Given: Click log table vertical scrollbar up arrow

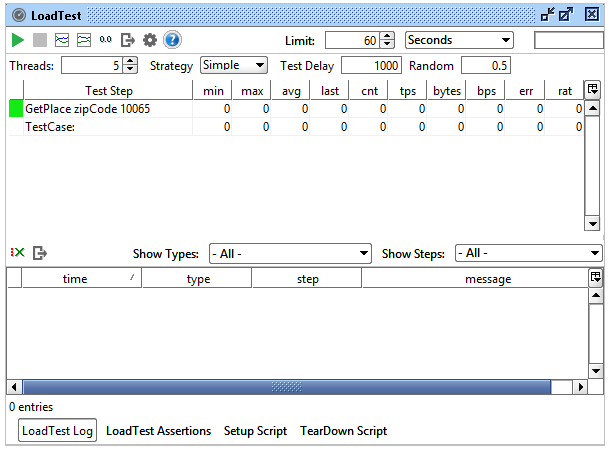Looking at the screenshot, I should click(x=596, y=296).
